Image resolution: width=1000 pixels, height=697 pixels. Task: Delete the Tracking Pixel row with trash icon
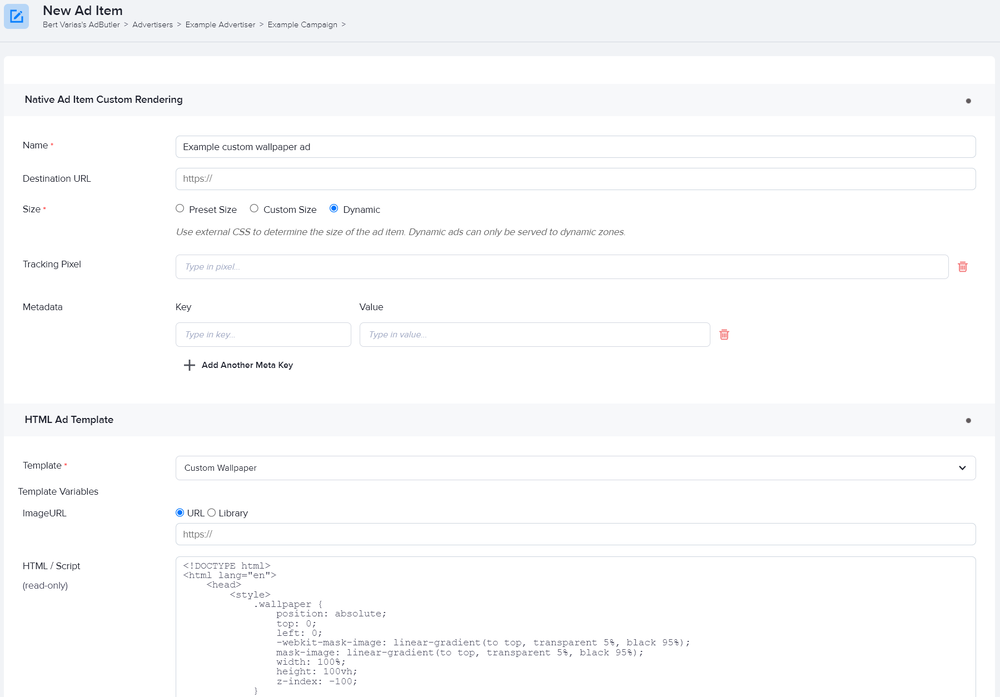[x=962, y=267]
